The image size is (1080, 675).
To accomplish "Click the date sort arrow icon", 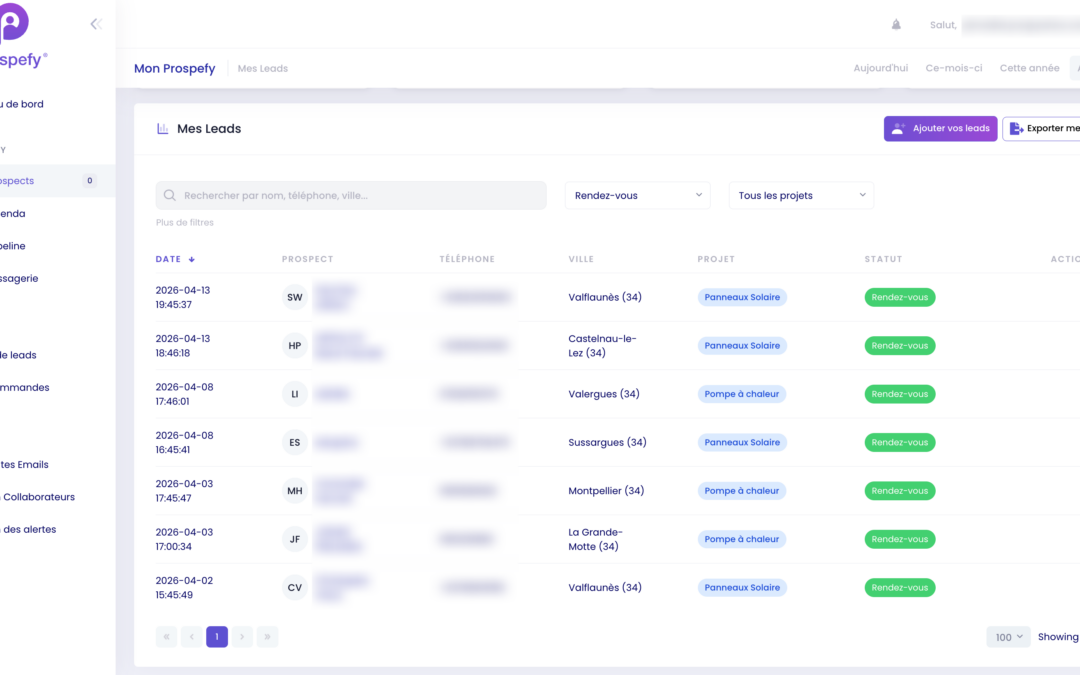I will pos(191,260).
